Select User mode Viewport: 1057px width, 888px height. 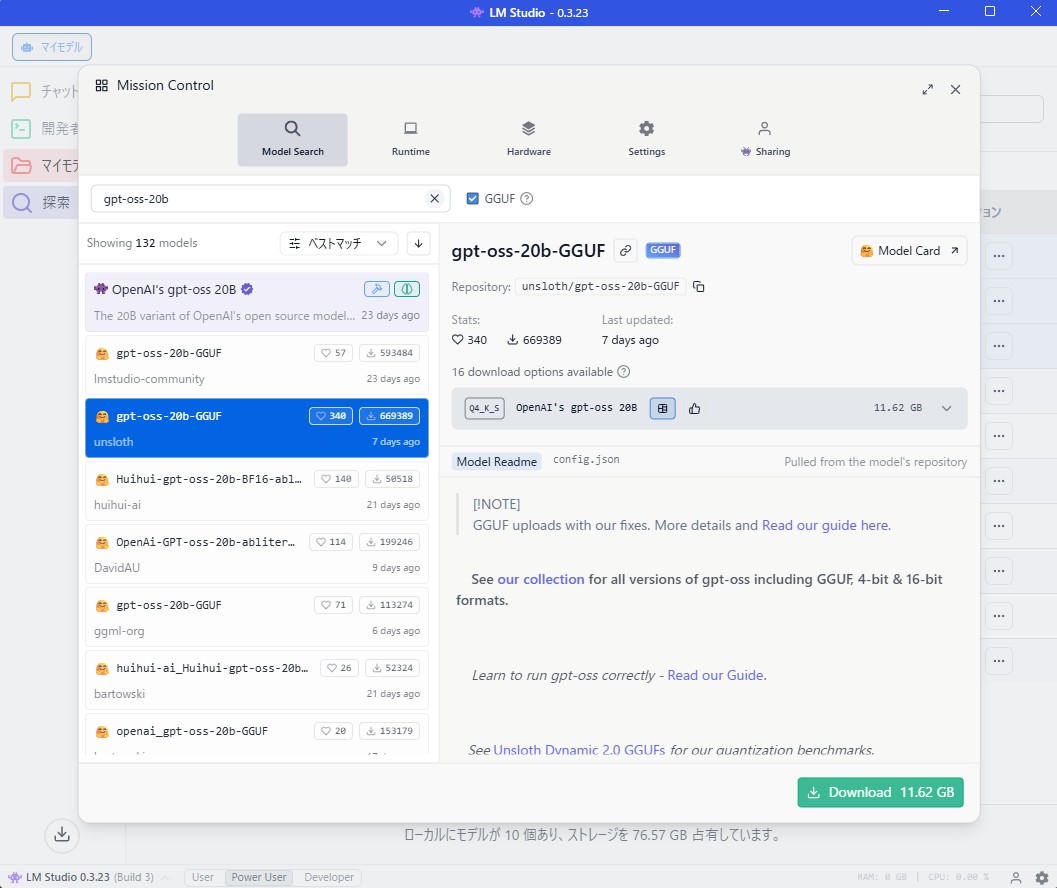[x=202, y=877]
